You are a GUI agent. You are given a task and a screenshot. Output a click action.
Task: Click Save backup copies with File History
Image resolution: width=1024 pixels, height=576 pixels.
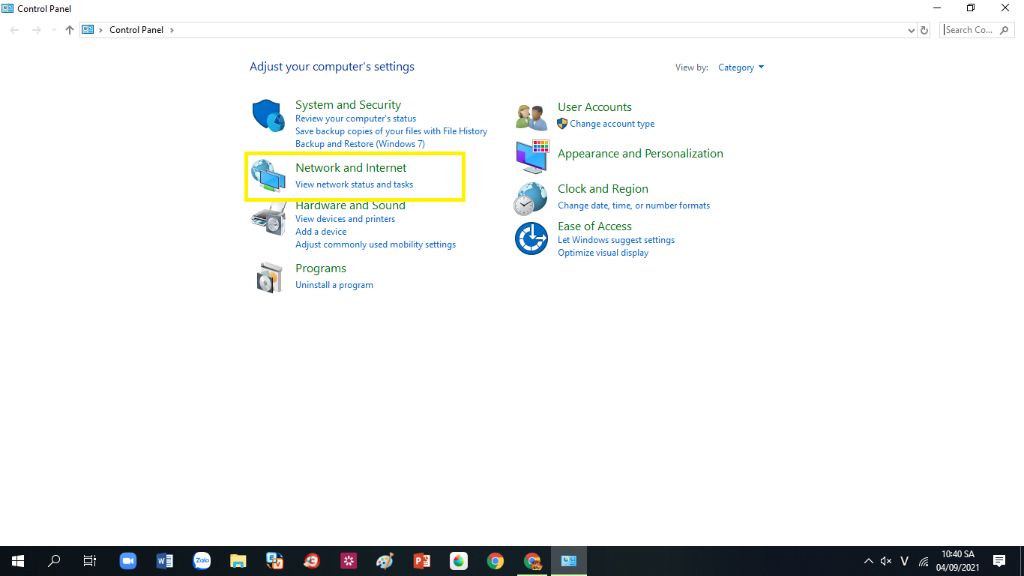pyautogui.click(x=391, y=131)
